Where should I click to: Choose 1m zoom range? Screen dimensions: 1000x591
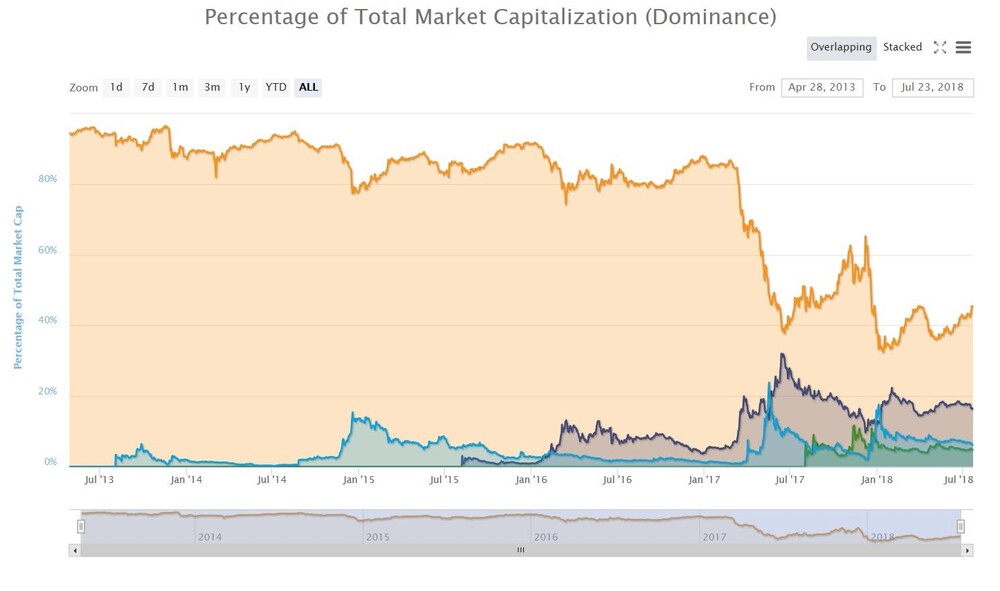coord(180,87)
